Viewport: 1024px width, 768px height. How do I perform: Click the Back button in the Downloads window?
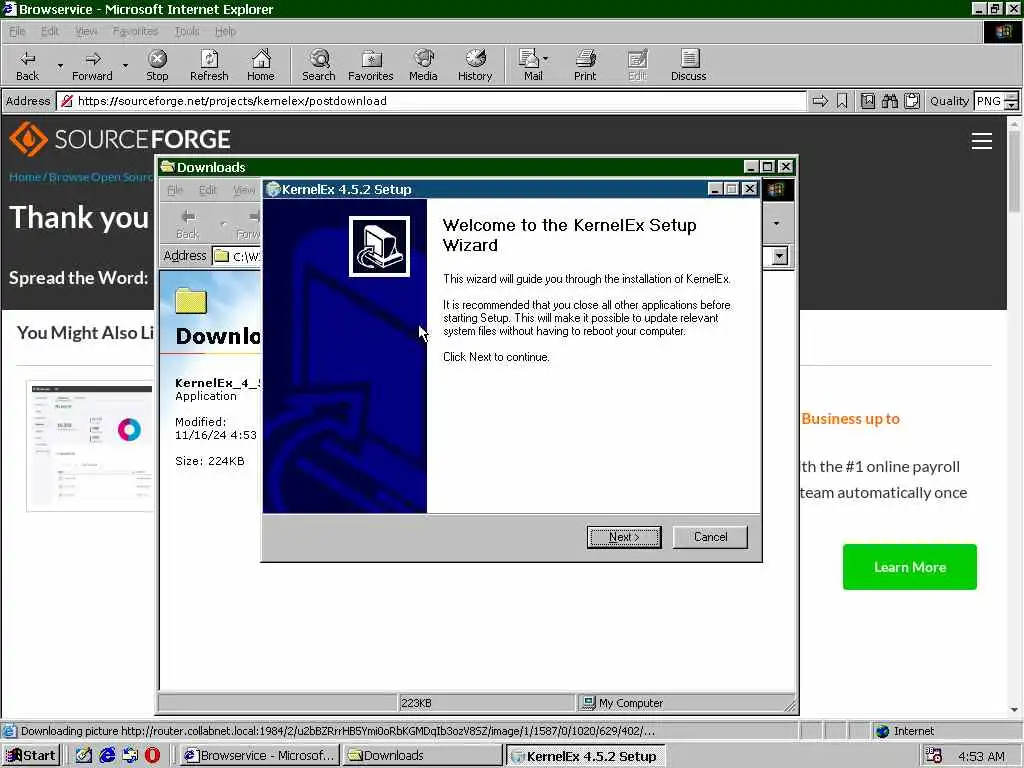(x=187, y=224)
